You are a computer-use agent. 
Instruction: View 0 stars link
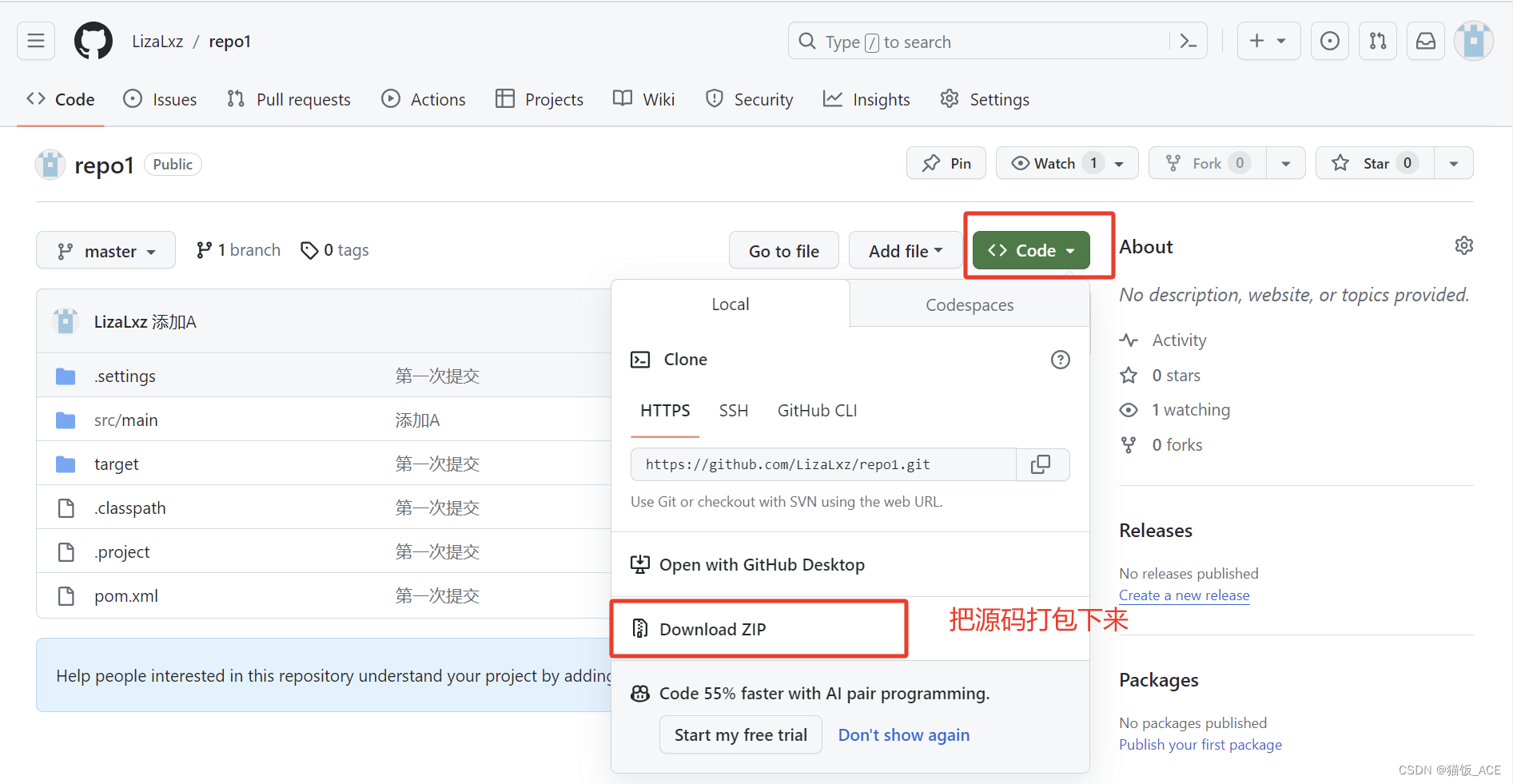click(x=1161, y=376)
